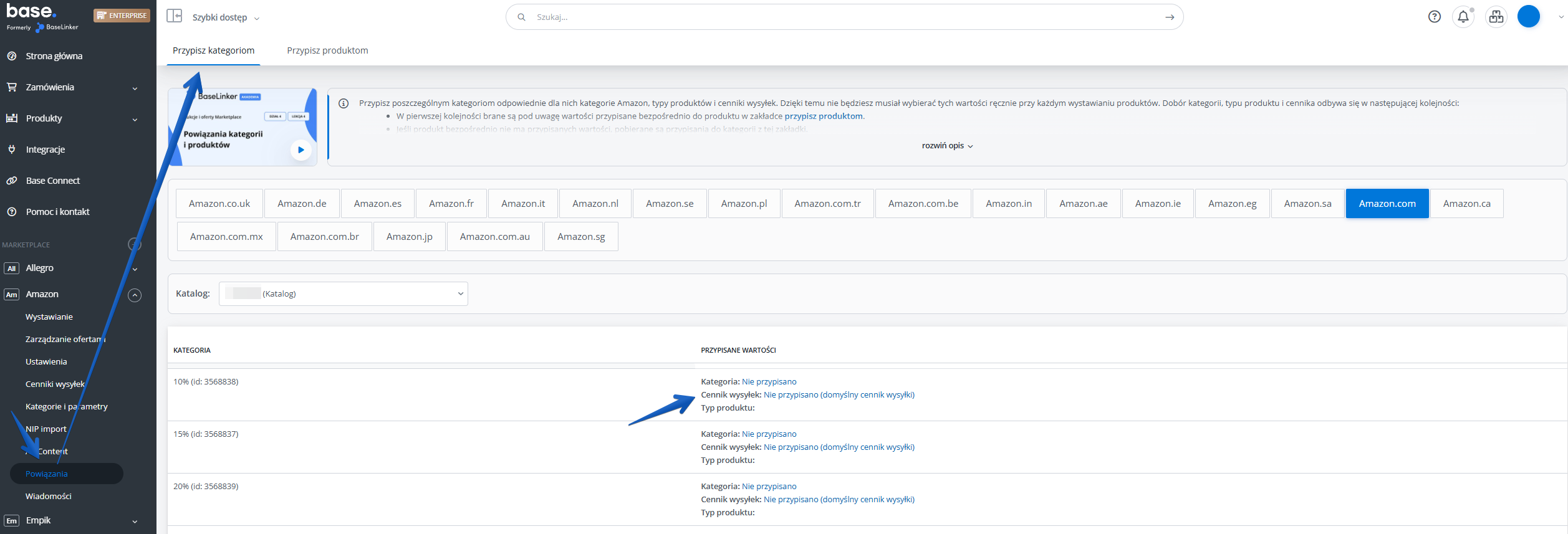Expand description with rozwiń opis
The image size is (1568, 534).
point(946,146)
